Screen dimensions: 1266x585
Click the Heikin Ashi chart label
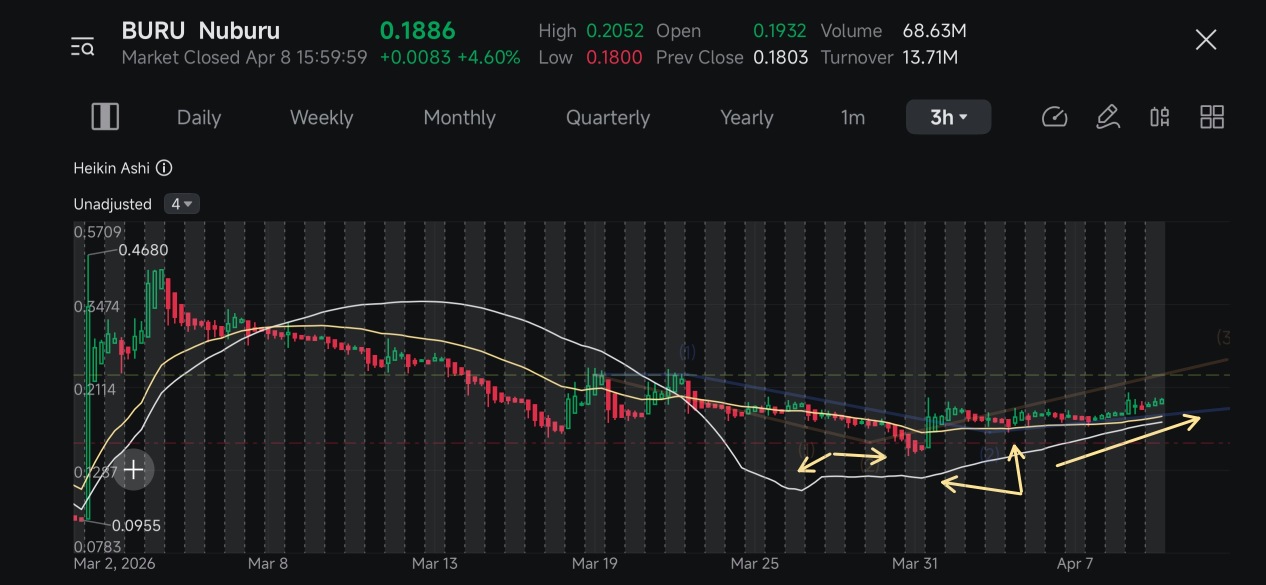tap(111, 168)
